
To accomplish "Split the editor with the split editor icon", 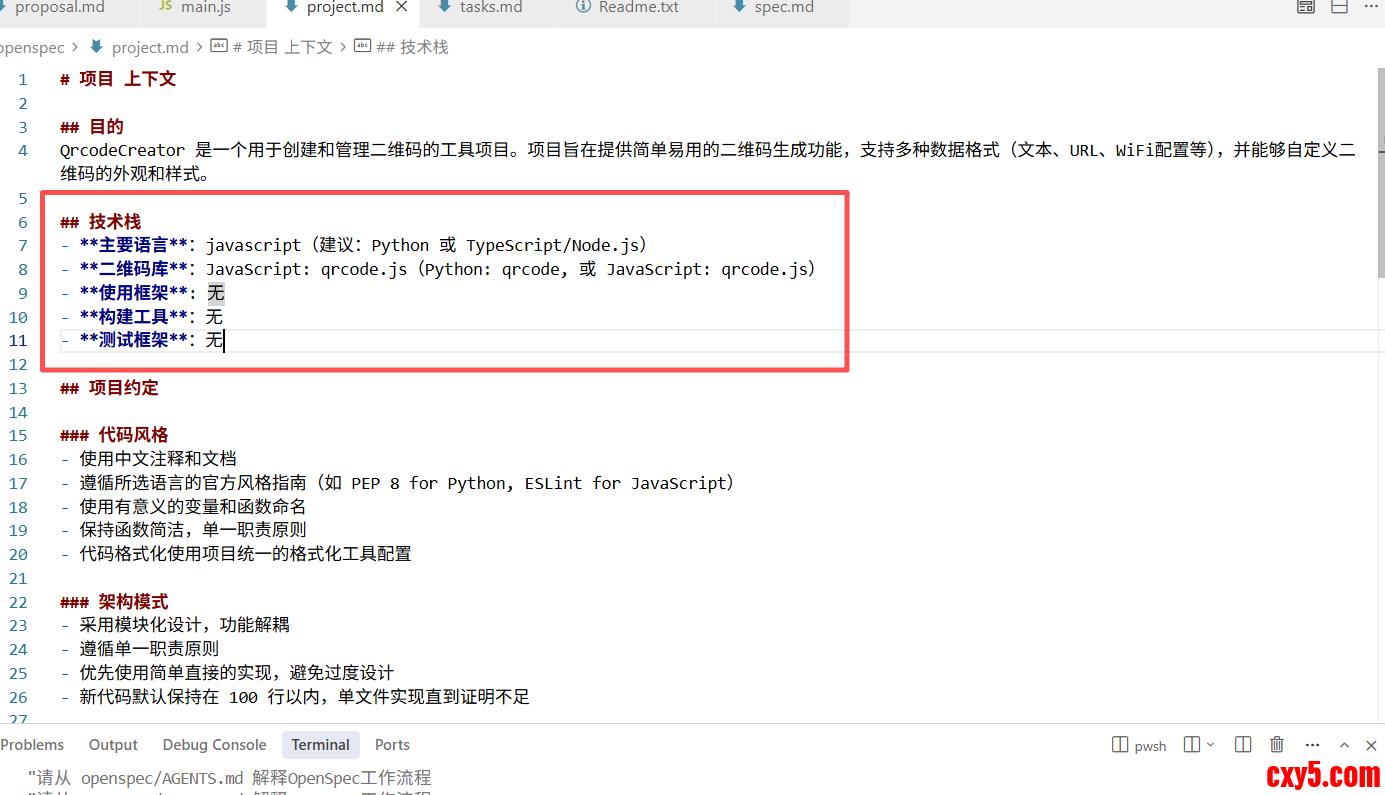I will coord(1339,7).
